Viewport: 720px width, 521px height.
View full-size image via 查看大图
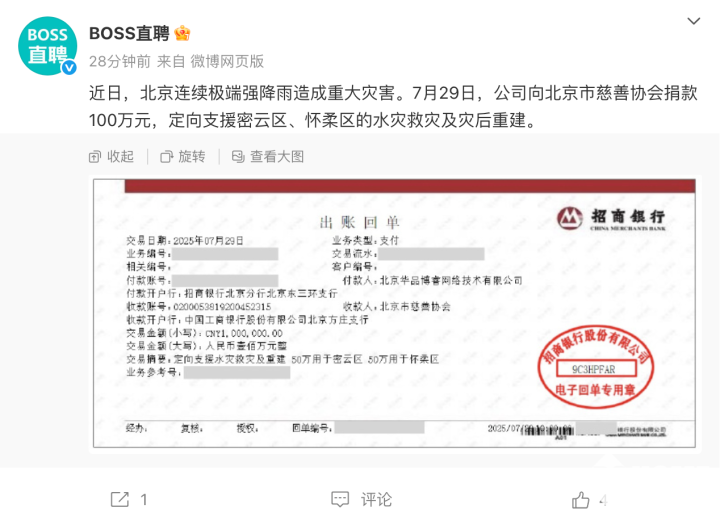pyautogui.click(x=268, y=157)
